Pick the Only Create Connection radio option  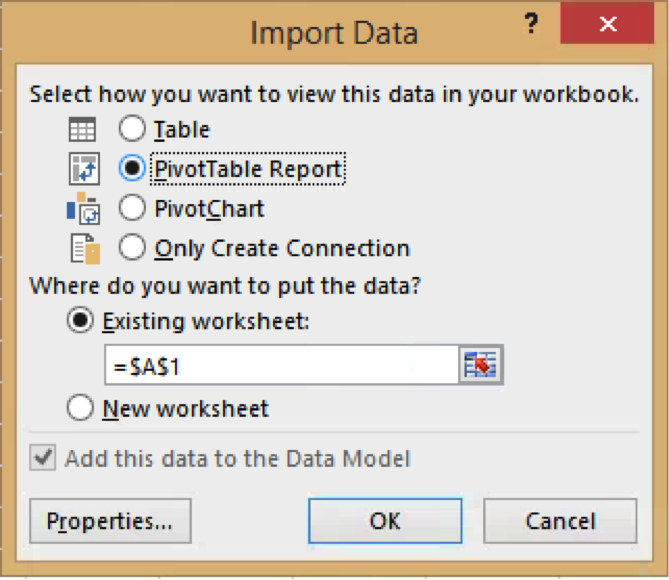pyautogui.click(x=131, y=248)
